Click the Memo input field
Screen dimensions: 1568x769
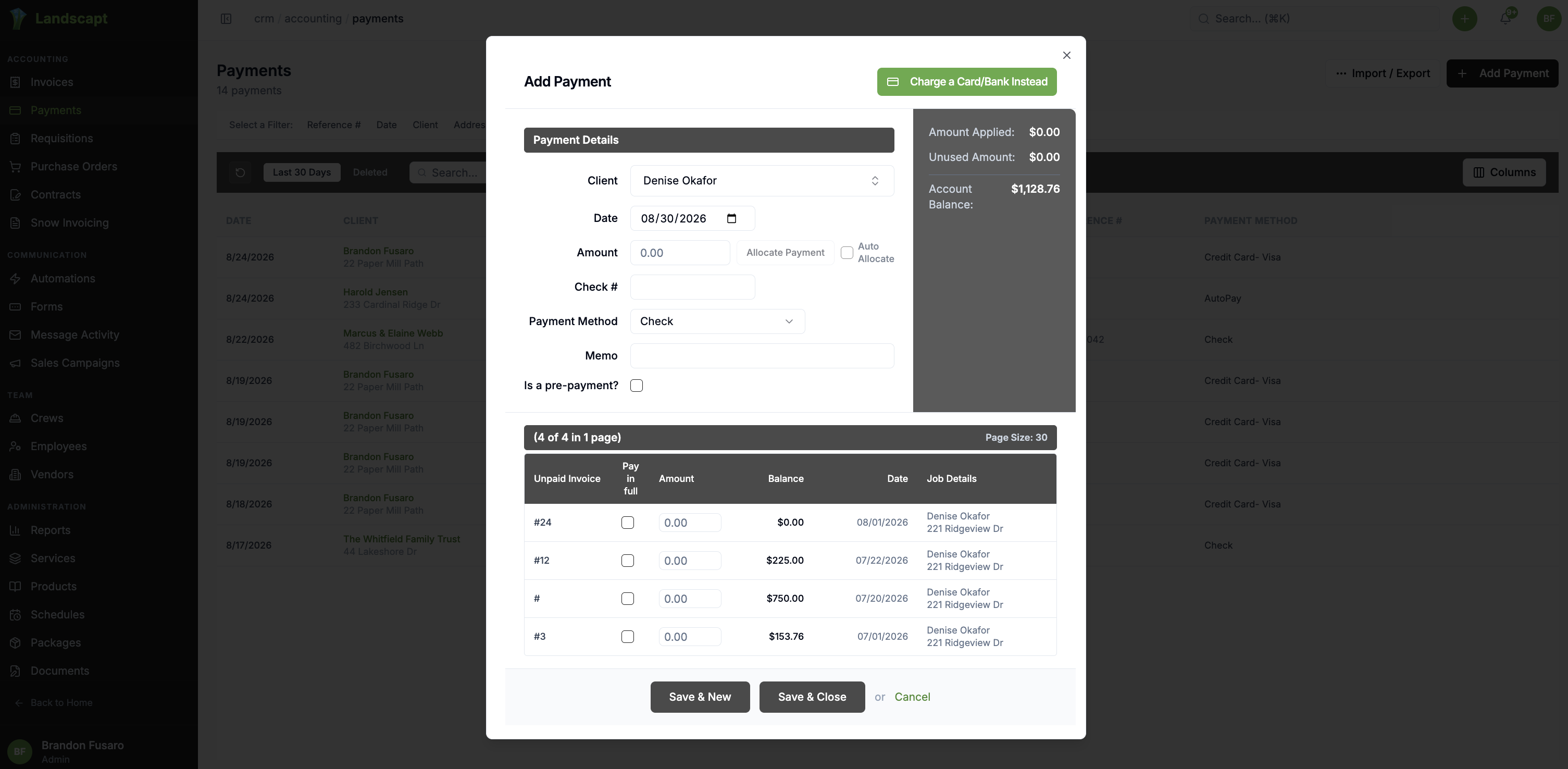tap(762, 356)
